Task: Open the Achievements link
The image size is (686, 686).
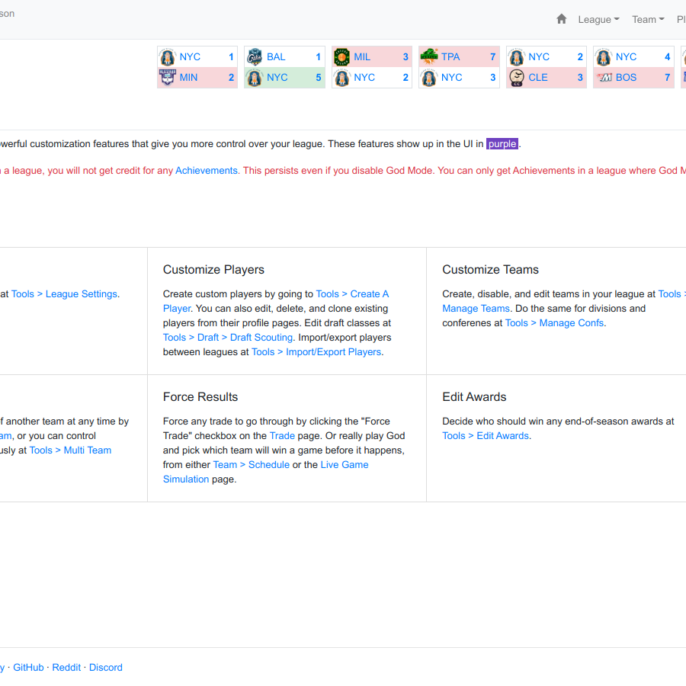Action: pyautogui.click(x=206, y=171)
